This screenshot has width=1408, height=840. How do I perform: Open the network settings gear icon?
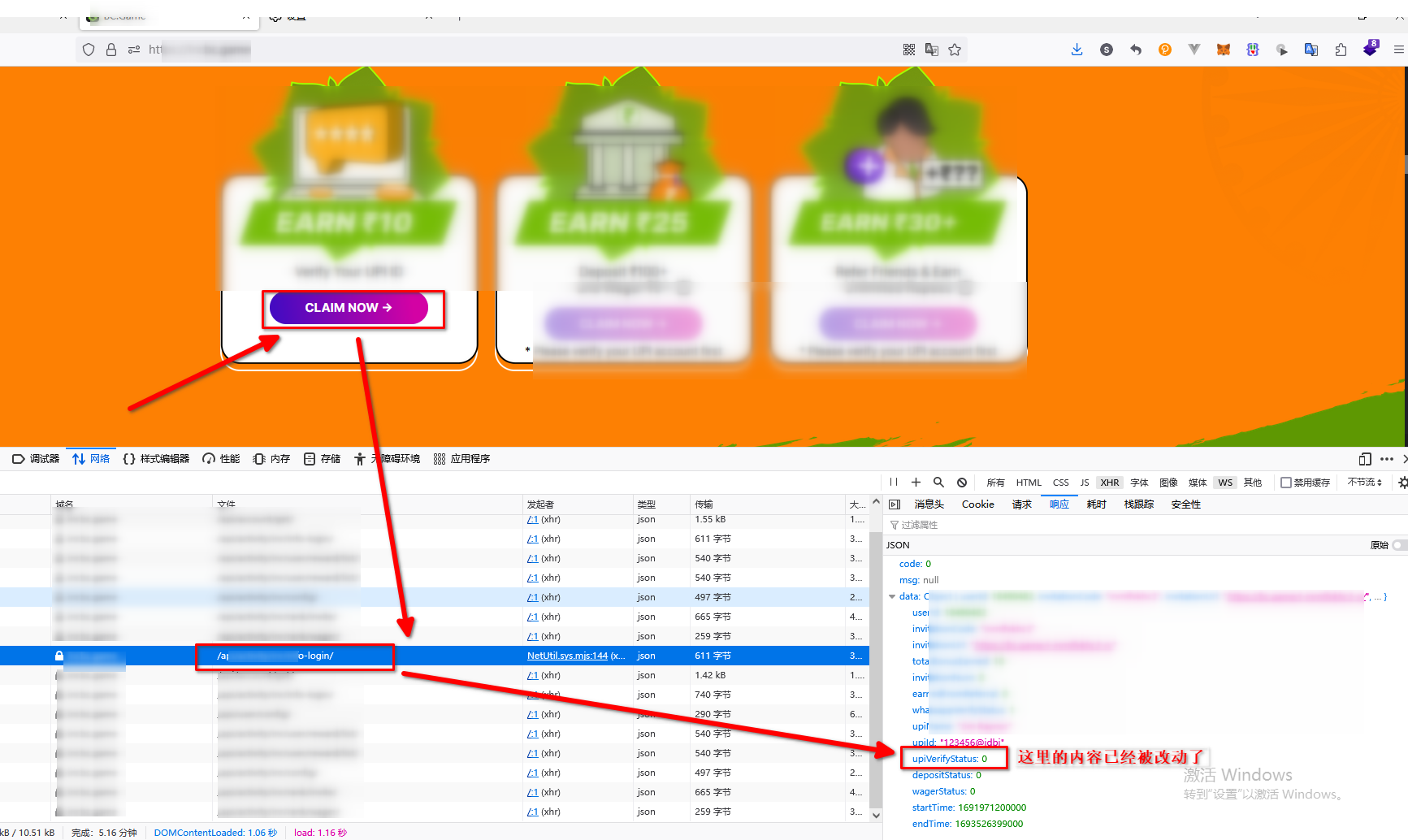pyautogui.click(x=1402, y=482)
